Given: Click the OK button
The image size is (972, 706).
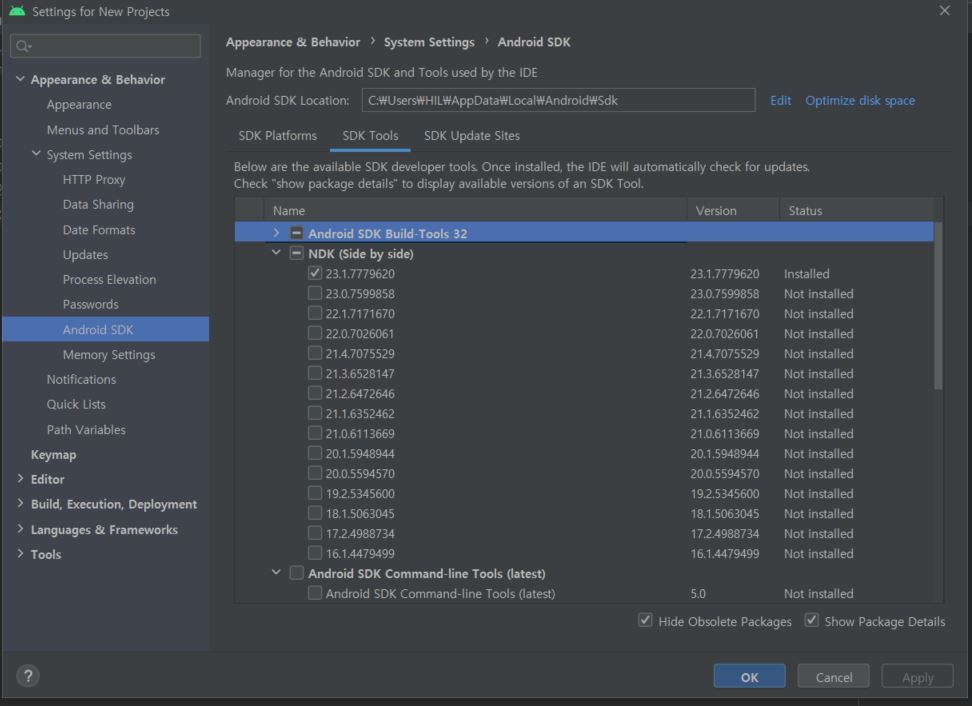Looking at the screenshot, I should click(749, 677).
